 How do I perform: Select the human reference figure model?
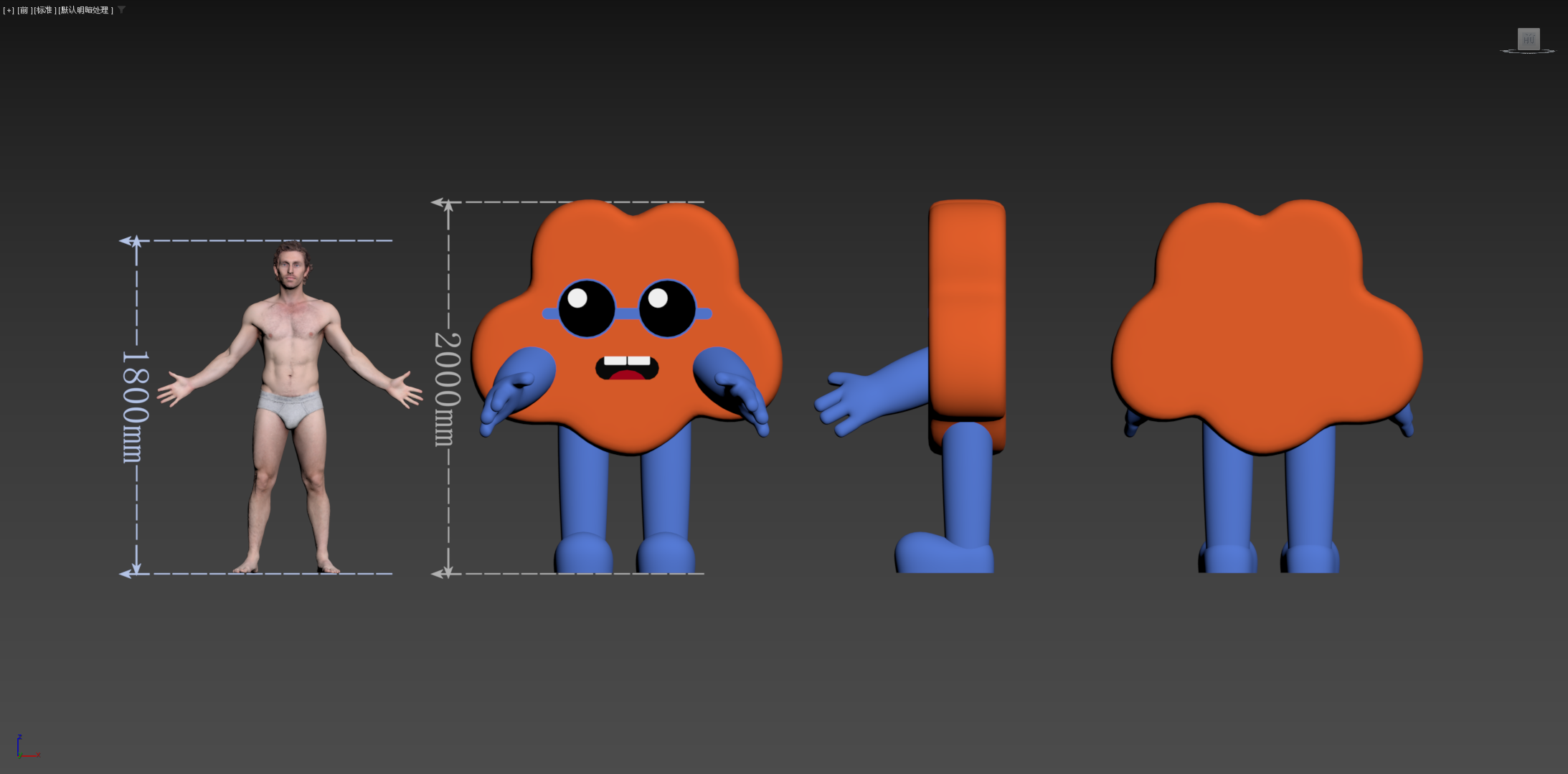coord(289,407)
